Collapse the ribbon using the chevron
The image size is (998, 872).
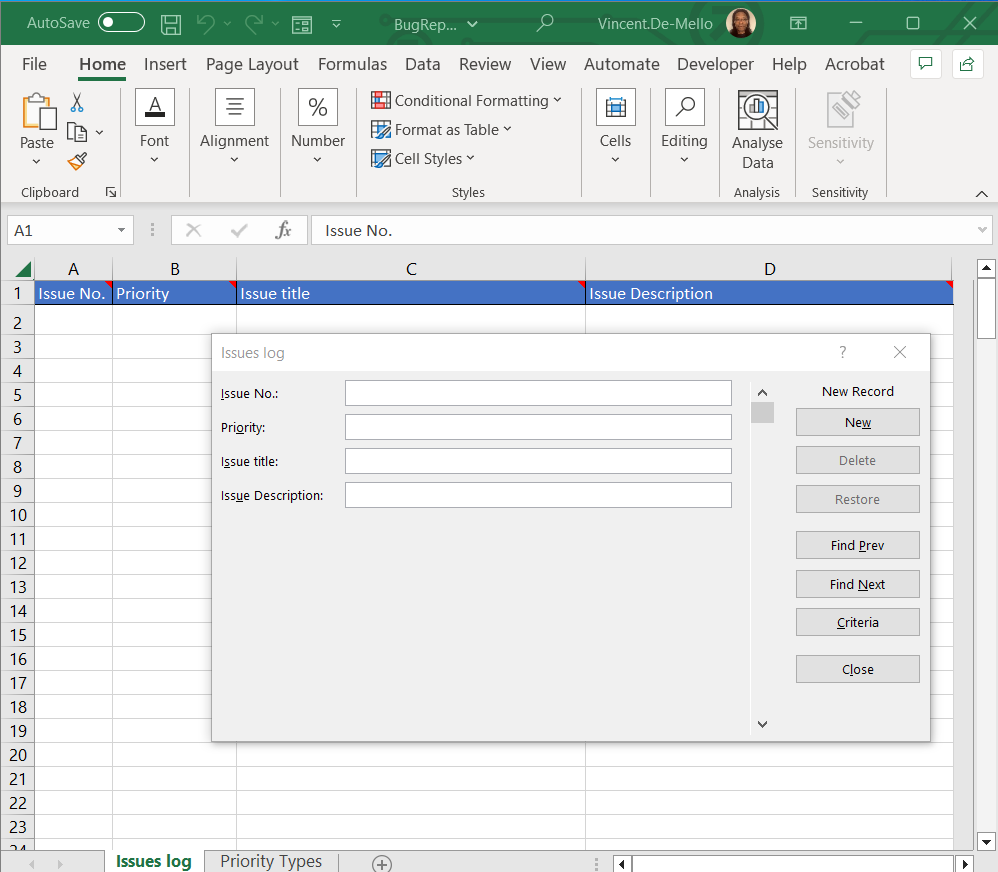981,193
